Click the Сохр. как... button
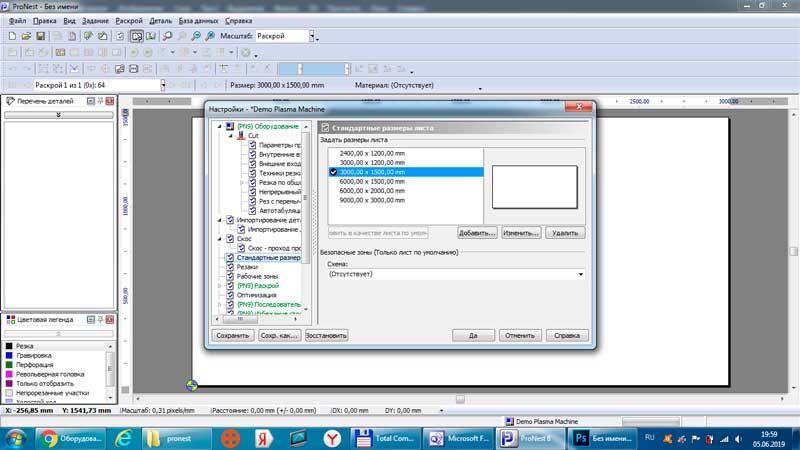This screenshot has height=450, width=800. click(279, 336)
